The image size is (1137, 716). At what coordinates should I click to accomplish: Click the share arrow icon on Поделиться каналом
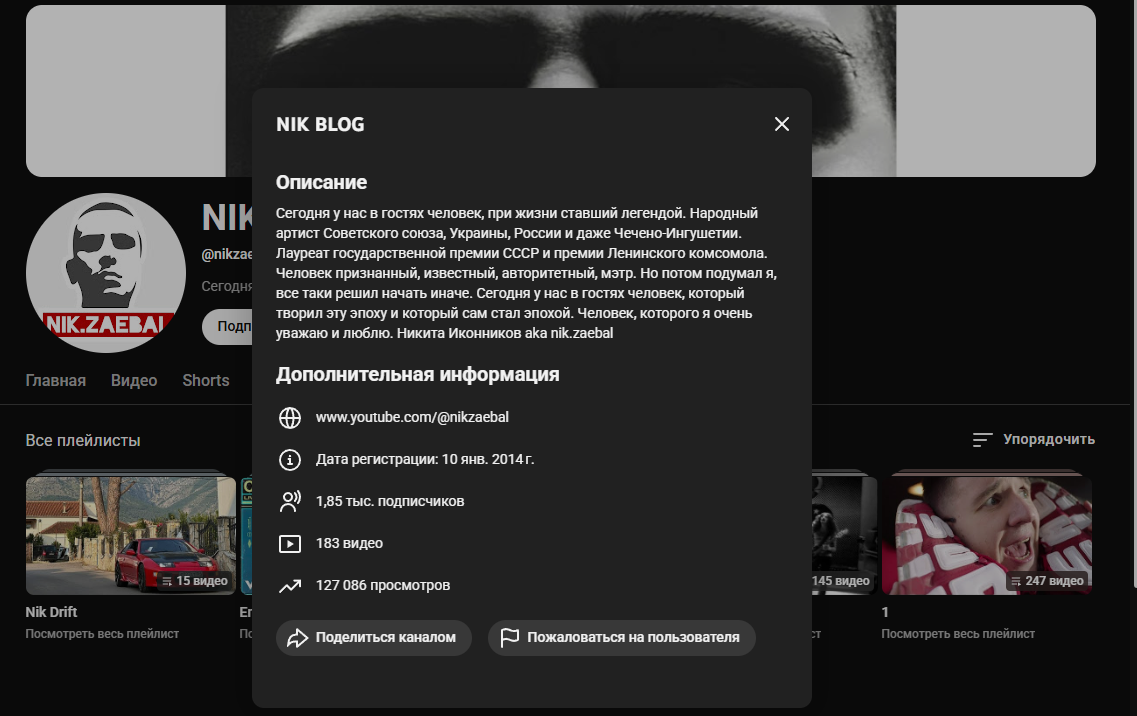[298, 637]
